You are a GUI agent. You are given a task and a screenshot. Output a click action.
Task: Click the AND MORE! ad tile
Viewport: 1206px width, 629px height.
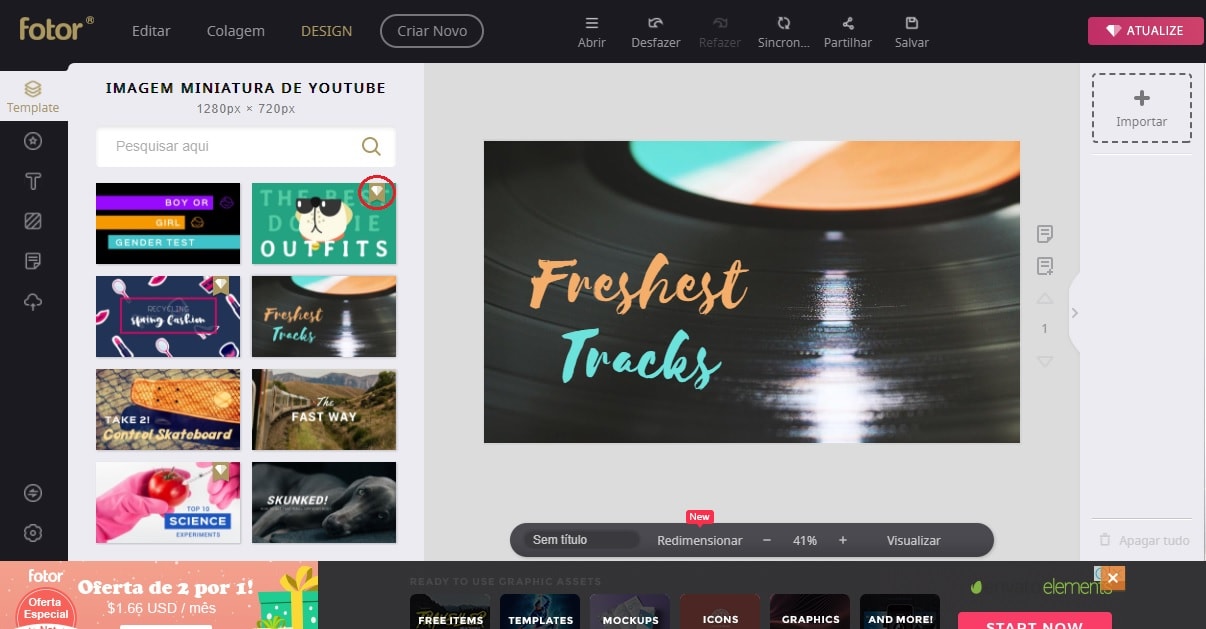pos(900,612)
